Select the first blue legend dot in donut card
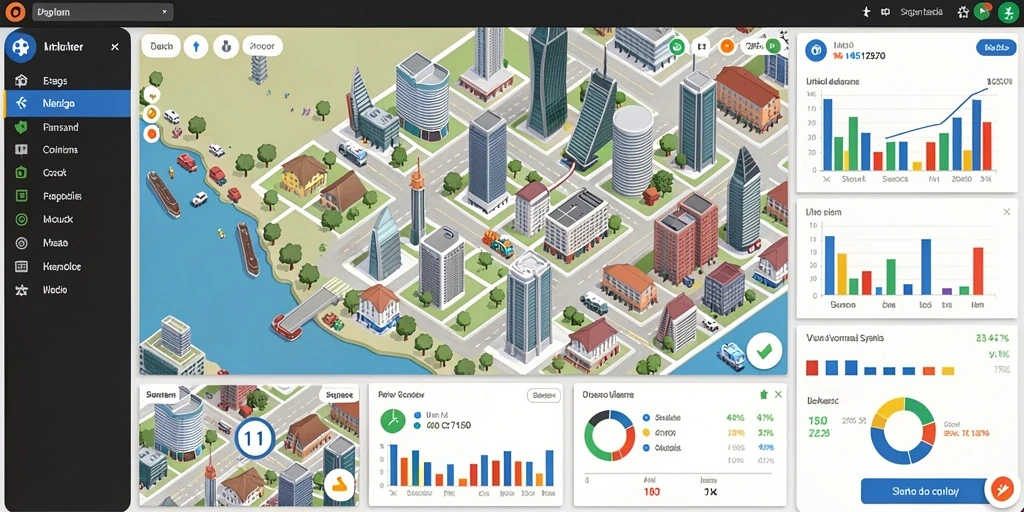1024x512 pixels. [646, 417]
